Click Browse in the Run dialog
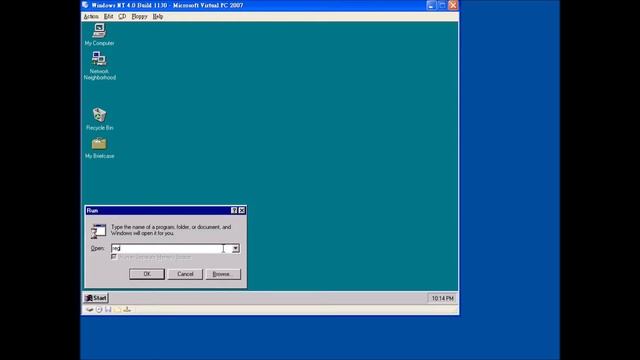This screenshot has height=360, width=640. 223,274
